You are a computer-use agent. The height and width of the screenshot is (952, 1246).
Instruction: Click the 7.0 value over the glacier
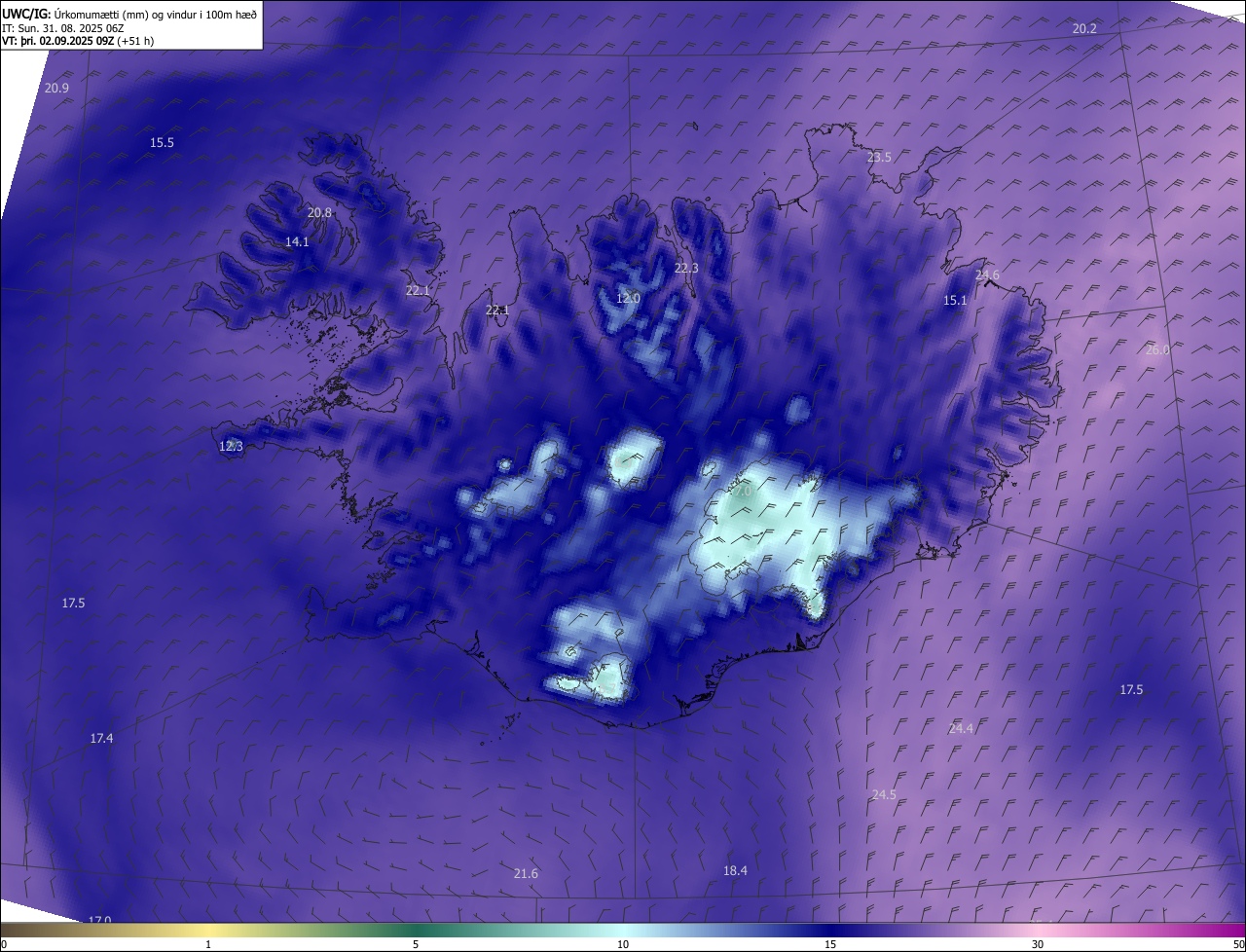coord(743,493)
